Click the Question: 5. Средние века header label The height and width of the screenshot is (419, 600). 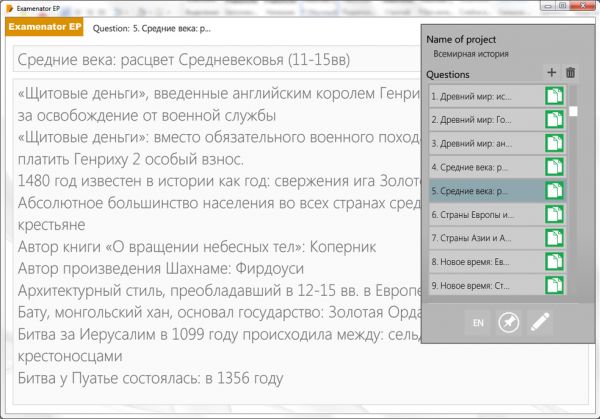[x=152, y=28]
